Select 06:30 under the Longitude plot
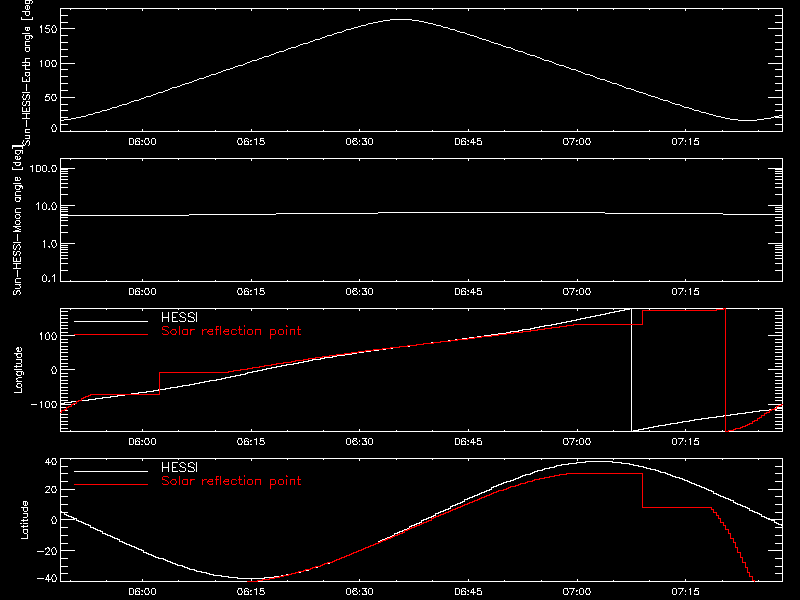The image size is (800, 600). coord(360,441)
